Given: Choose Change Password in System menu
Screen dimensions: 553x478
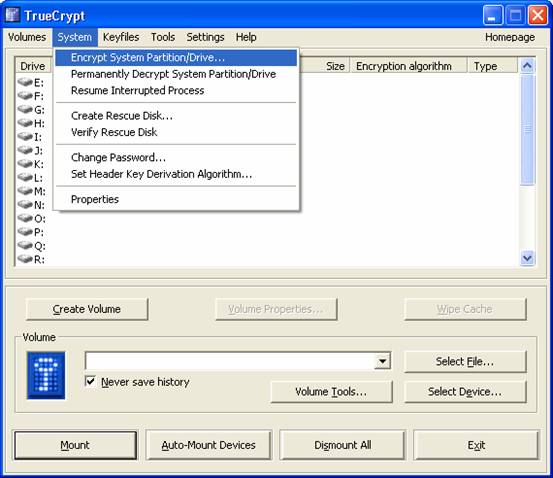Looking at the screenshot, I should (x=176, y=157).
